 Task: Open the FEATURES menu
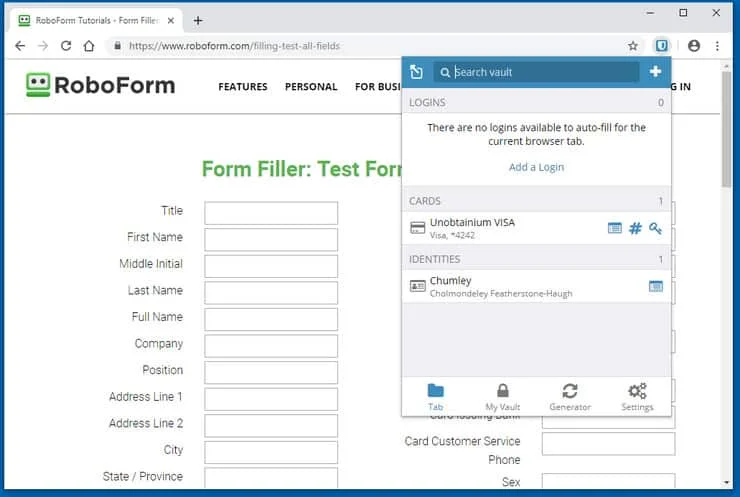tap(243, 87)
